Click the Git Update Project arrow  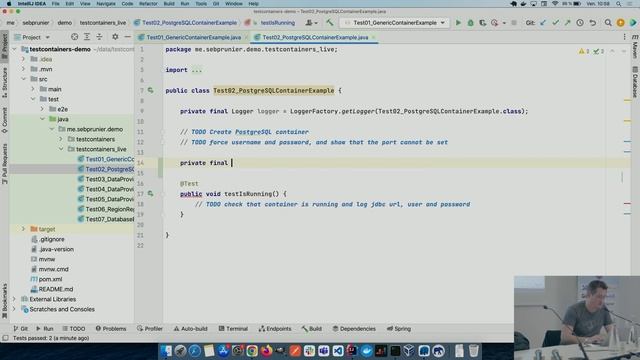[x=543, y=23]
